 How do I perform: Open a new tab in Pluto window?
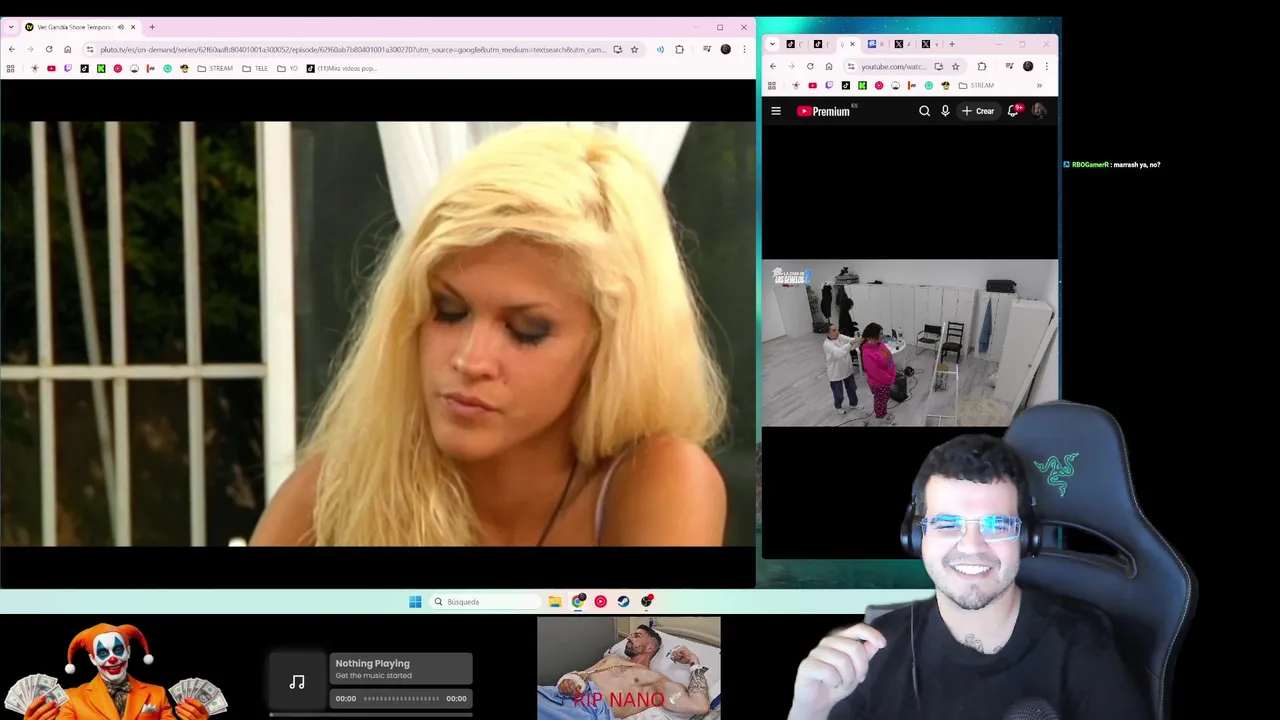(x=152, y=27)
